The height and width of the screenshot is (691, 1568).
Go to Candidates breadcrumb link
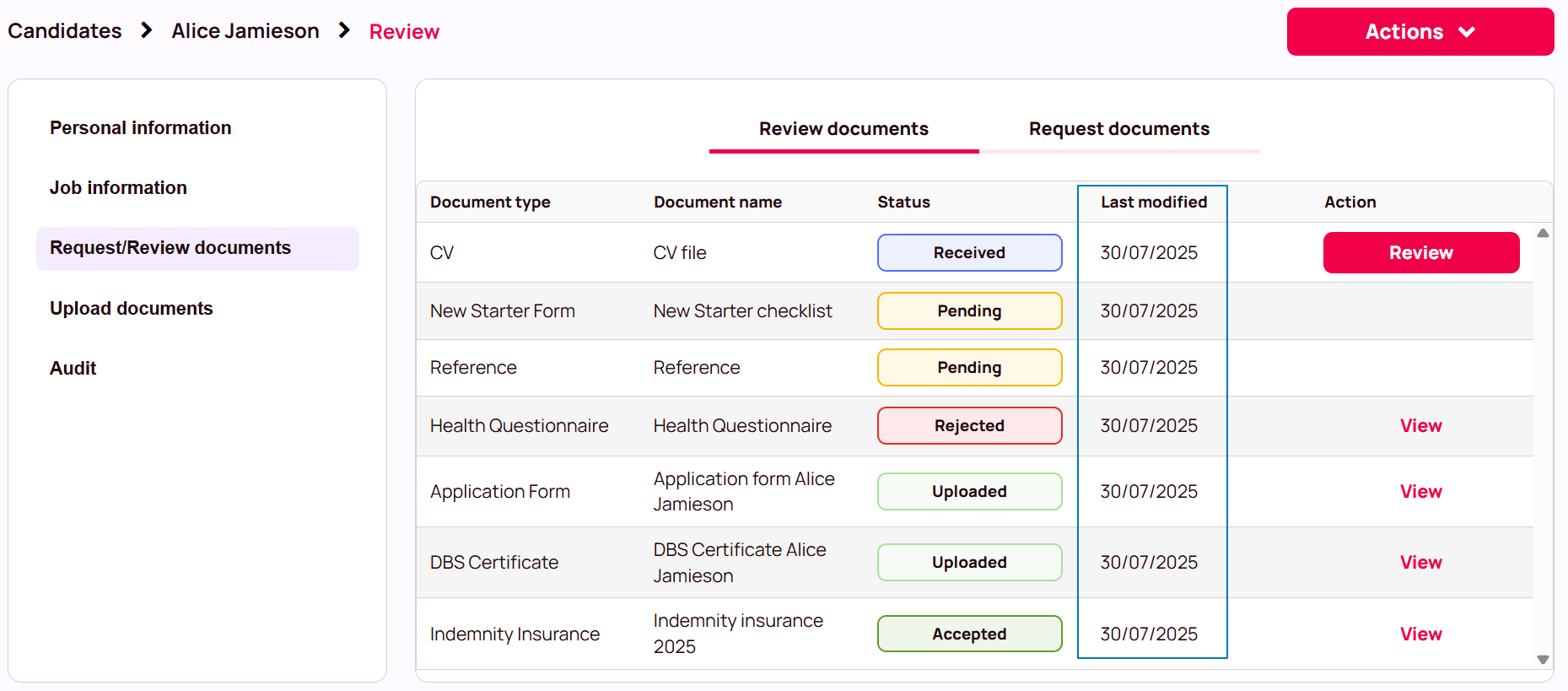(x=65, y=31)
